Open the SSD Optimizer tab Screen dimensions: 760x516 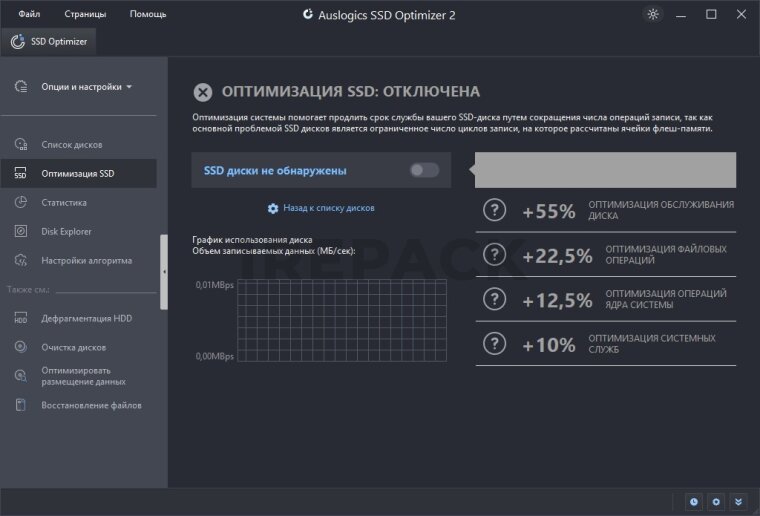pos(50,41)
